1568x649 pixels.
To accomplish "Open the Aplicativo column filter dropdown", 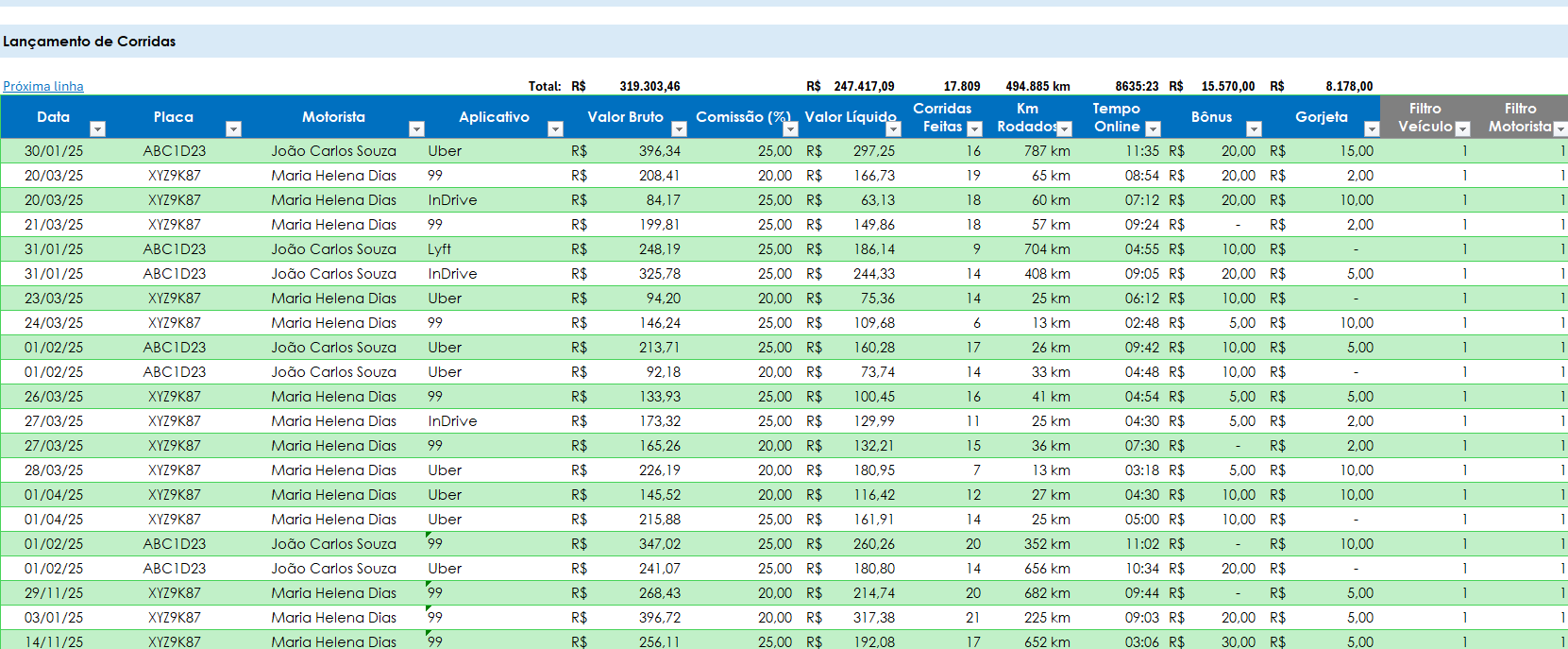I will (555, 128).
